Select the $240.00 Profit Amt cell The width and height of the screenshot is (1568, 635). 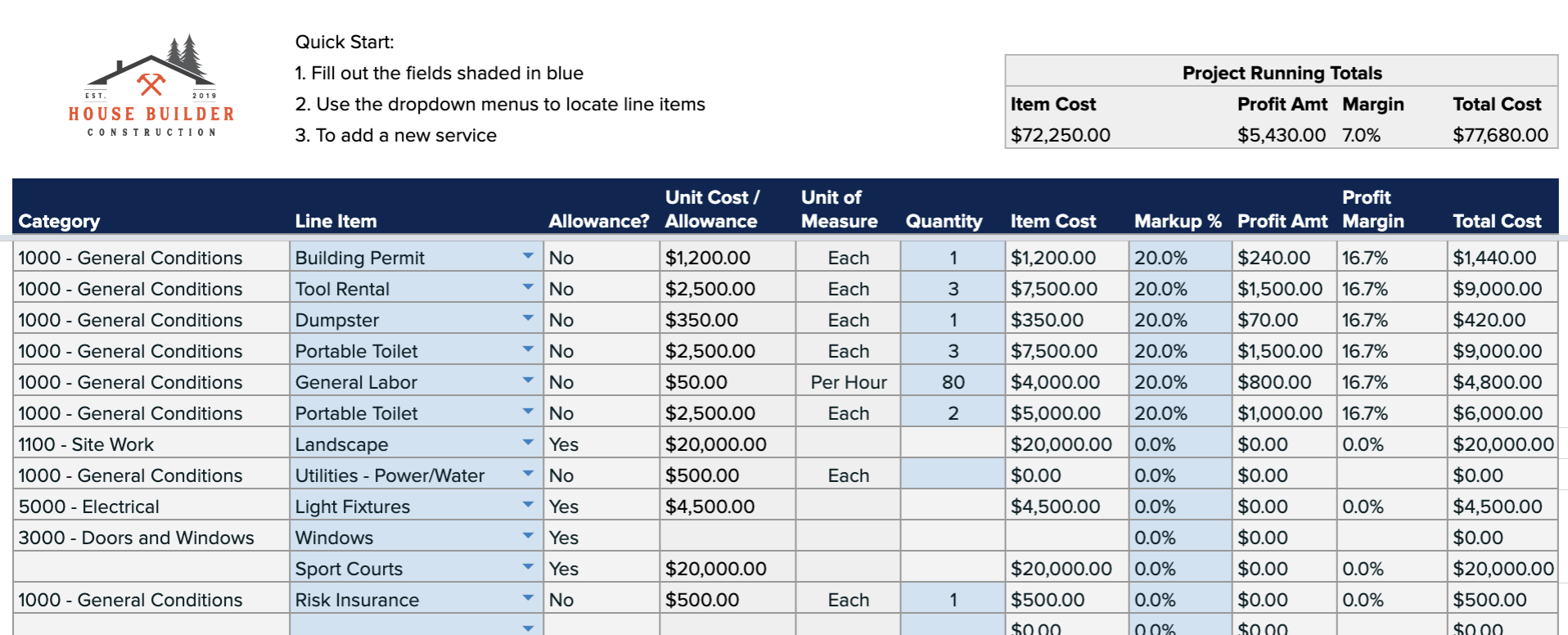[1284, 257]
